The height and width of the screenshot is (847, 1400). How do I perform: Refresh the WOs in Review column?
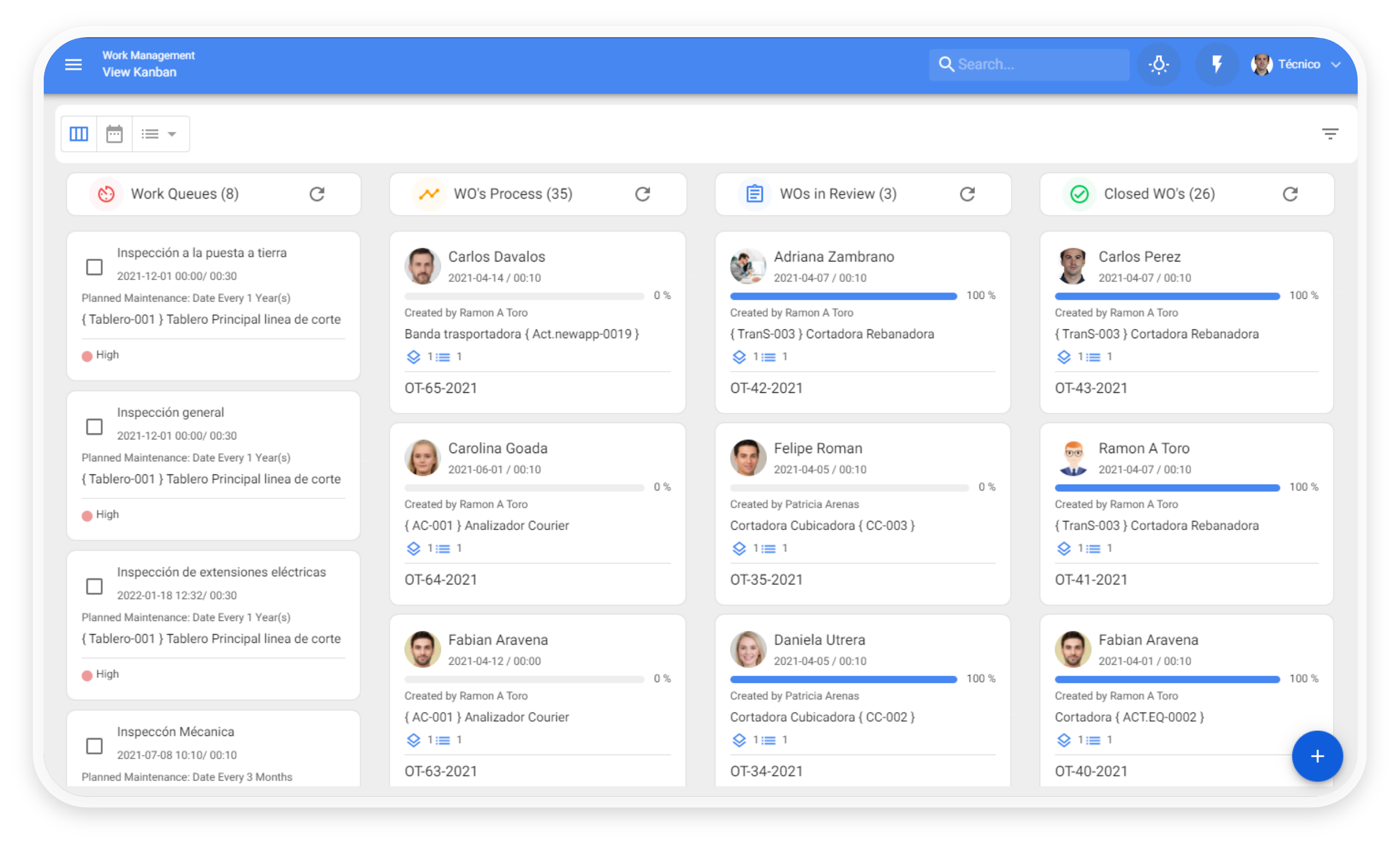[x=967, y=194]
